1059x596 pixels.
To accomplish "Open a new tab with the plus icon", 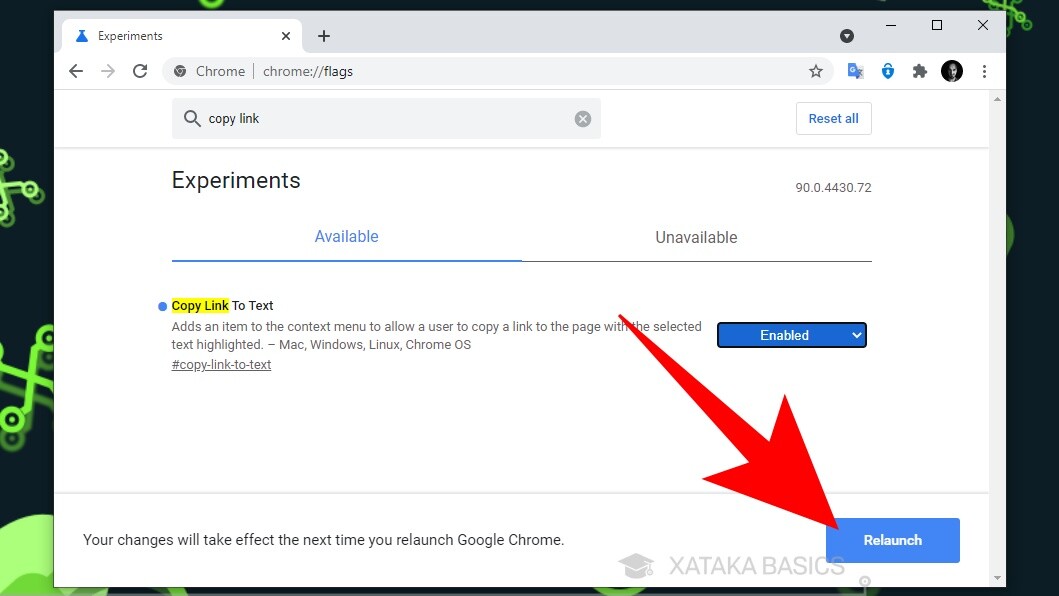I will (x=324, y=35).
